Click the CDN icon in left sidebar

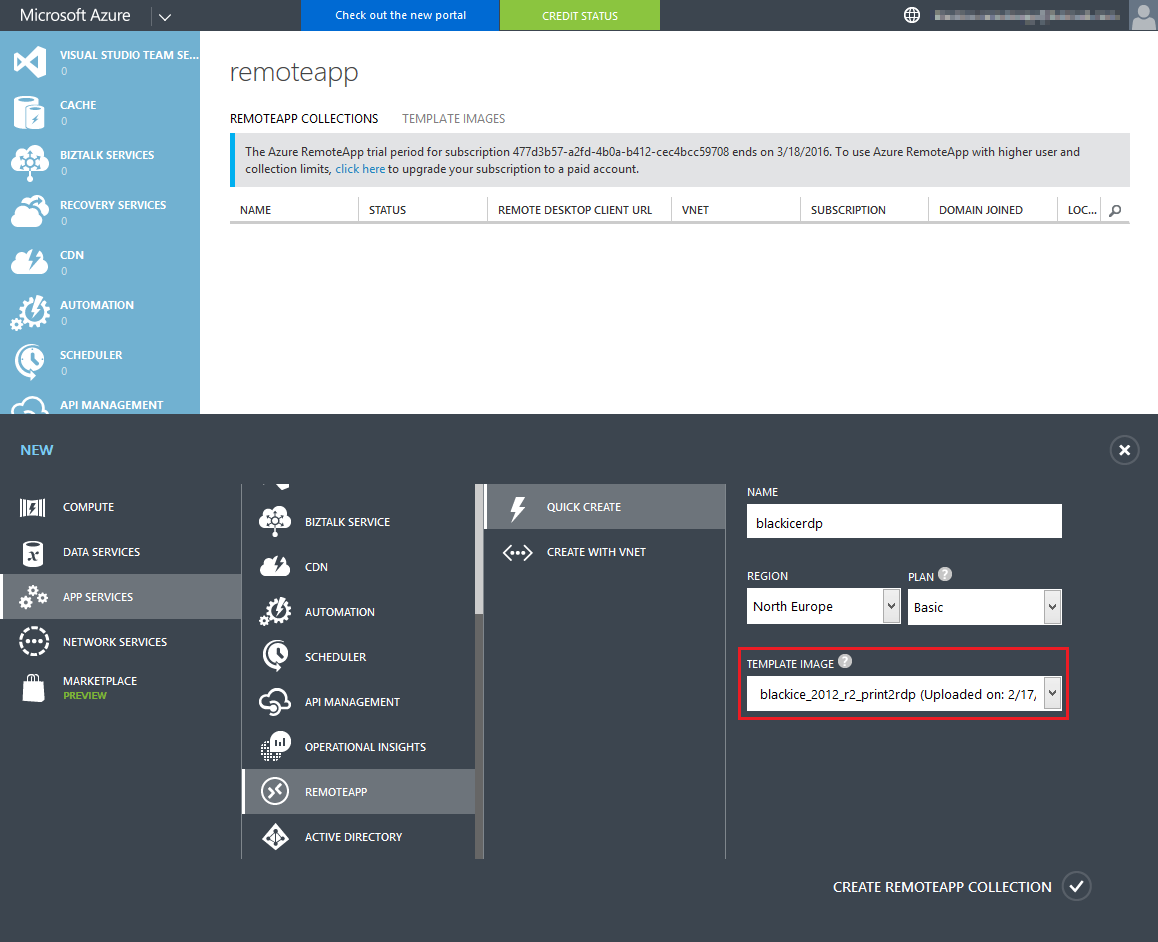(30, 262)
